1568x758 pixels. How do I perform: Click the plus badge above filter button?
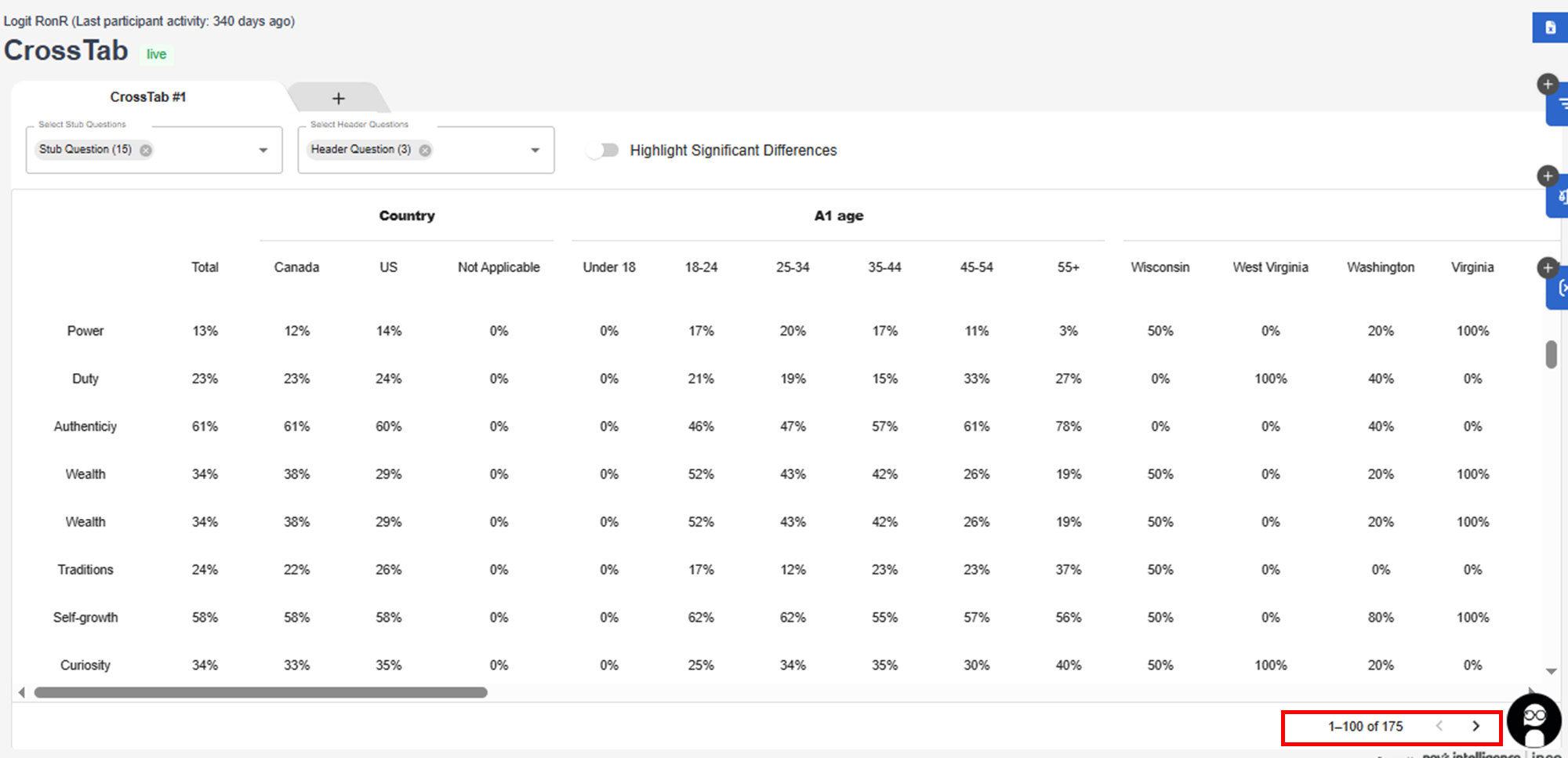pos(1547,85)
